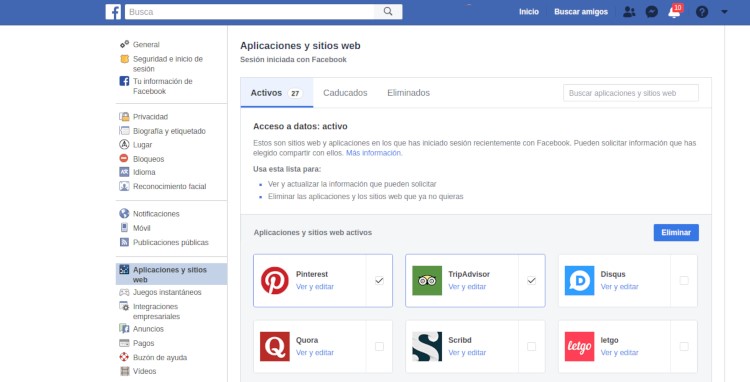Click the Seguridad shield icon
750x382 pixels.
pos(124,59)
